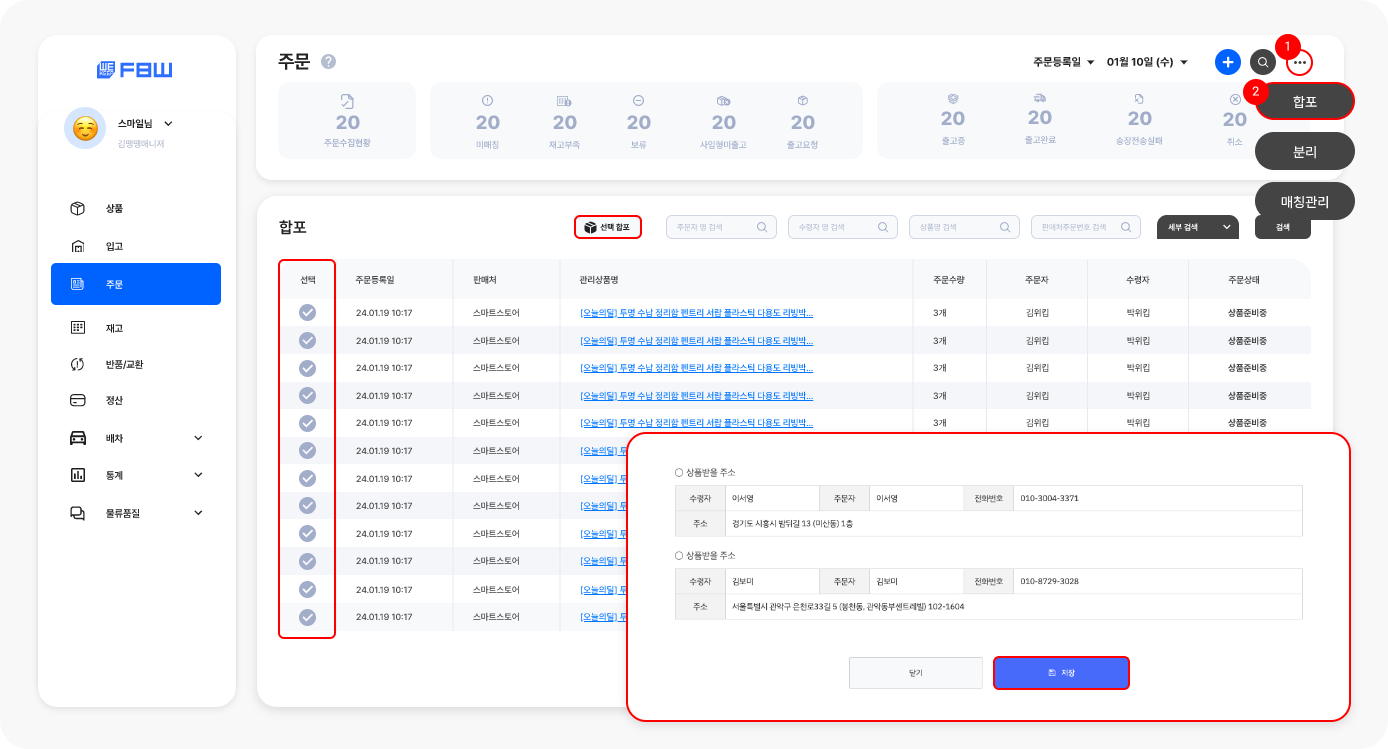Image resolution: width=1388 pixels, height=749 pixels.
Task: Click the blue 저장 button
Action: pos(1060,673)
